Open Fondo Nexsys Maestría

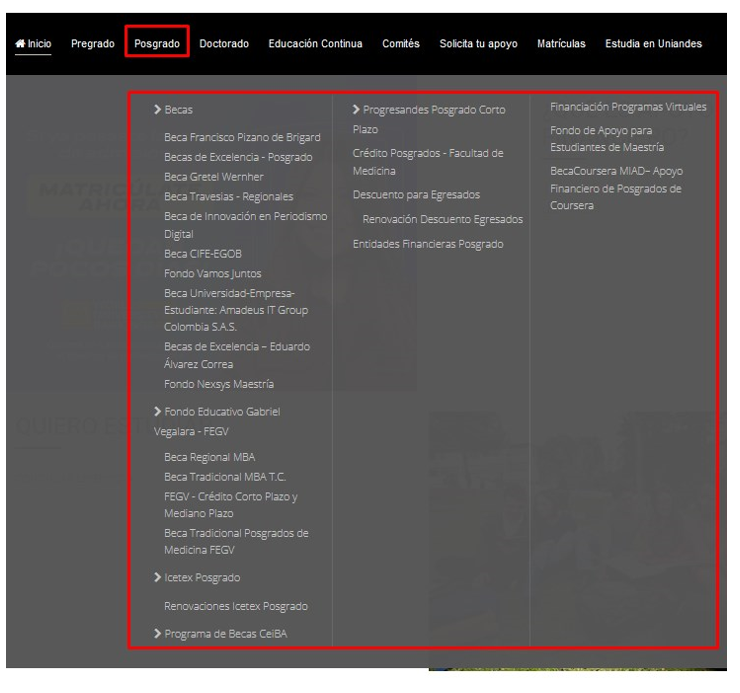click(219, 384)
